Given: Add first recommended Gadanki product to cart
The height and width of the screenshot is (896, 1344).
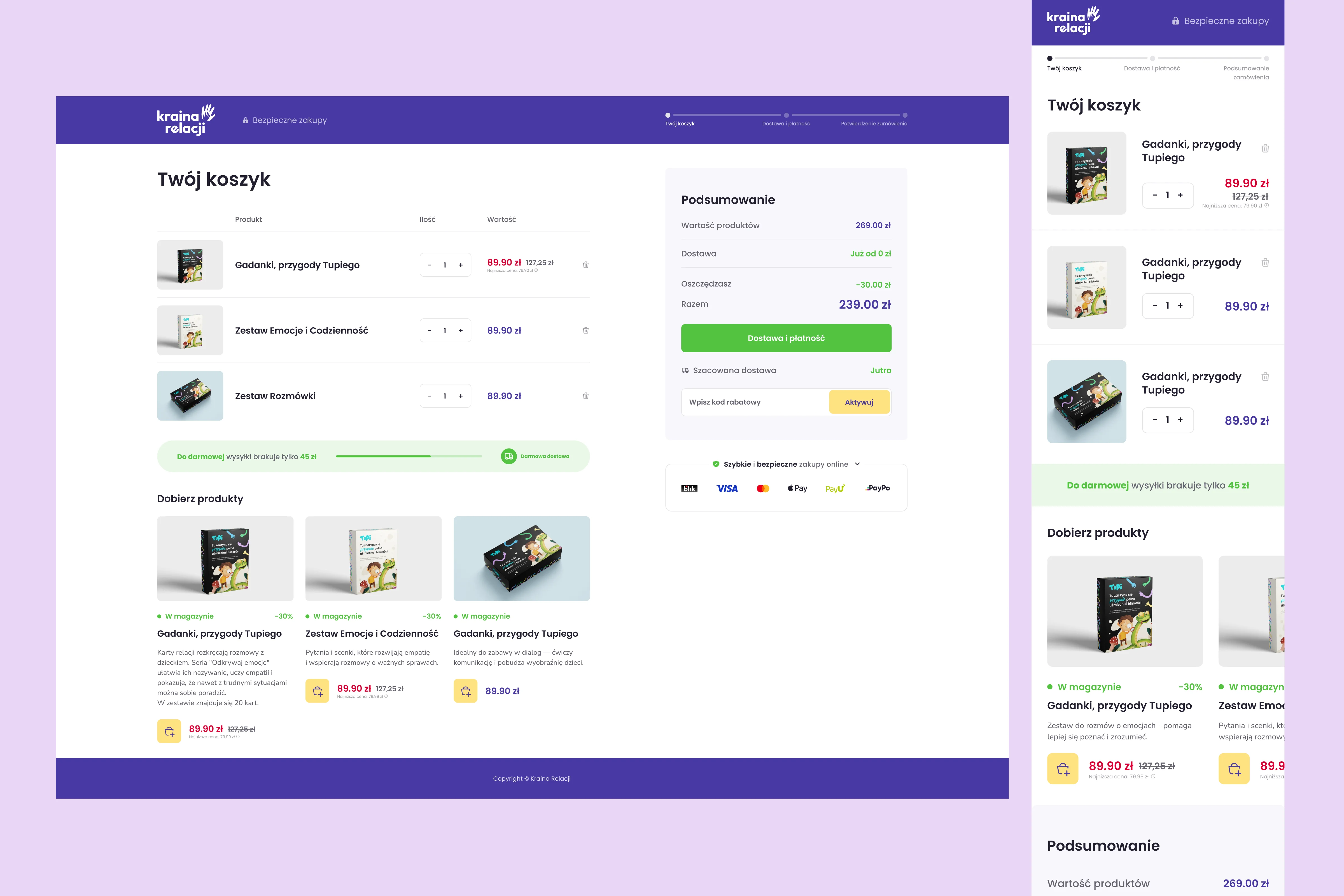Looking at the screenshot, I should (x=169, y=731).
